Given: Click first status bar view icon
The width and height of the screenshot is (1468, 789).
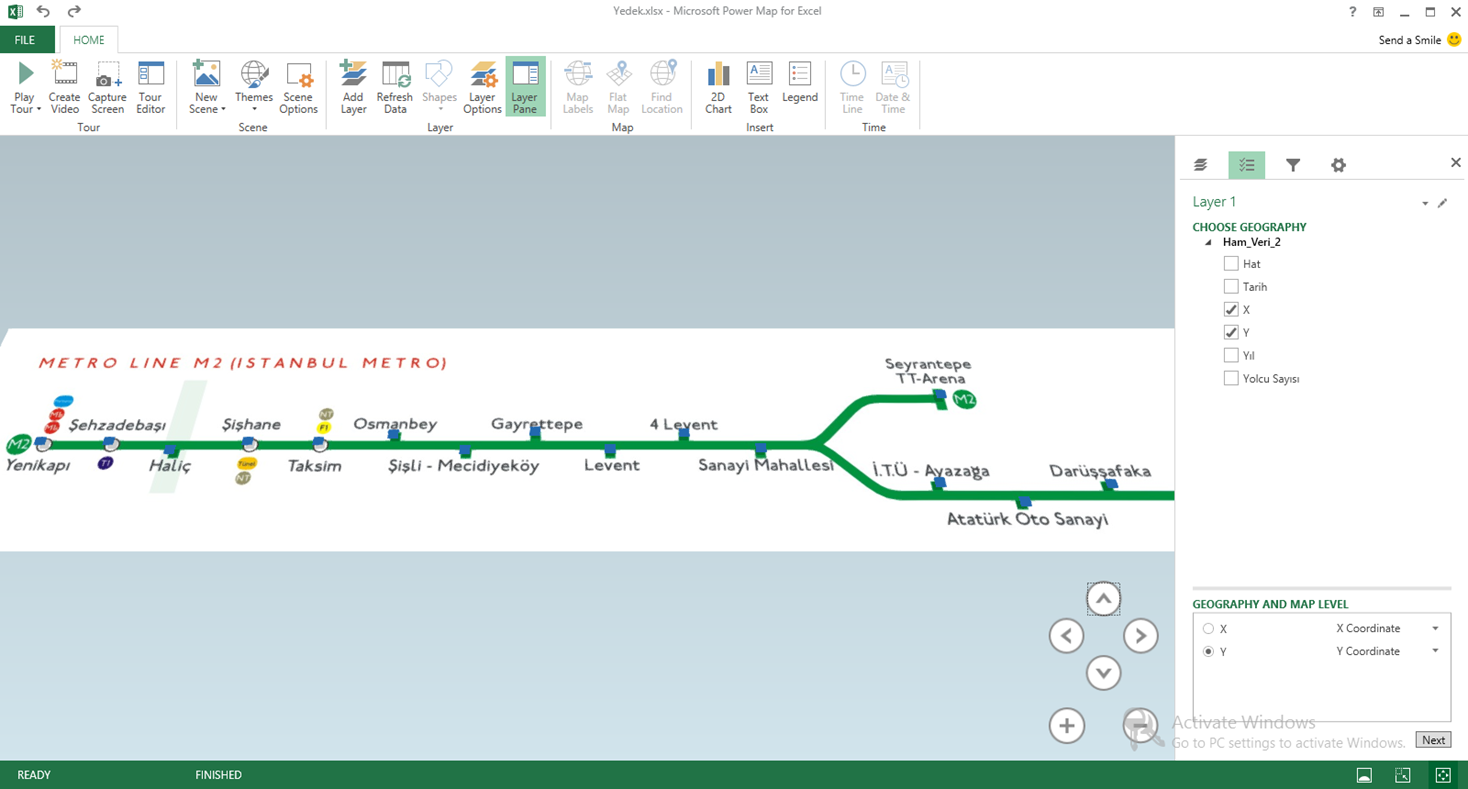Looking at the screenshot, I should coord(1364,775).
